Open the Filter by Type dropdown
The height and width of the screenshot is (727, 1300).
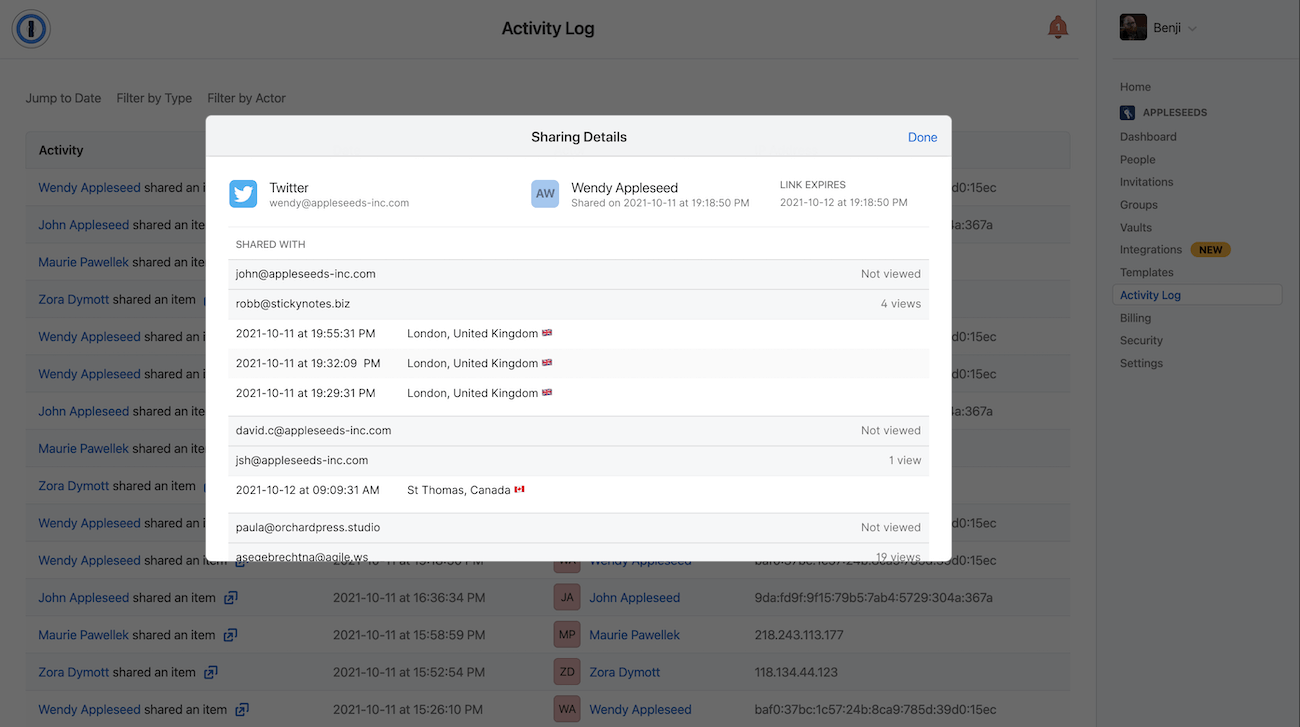[x=153, y=98]
